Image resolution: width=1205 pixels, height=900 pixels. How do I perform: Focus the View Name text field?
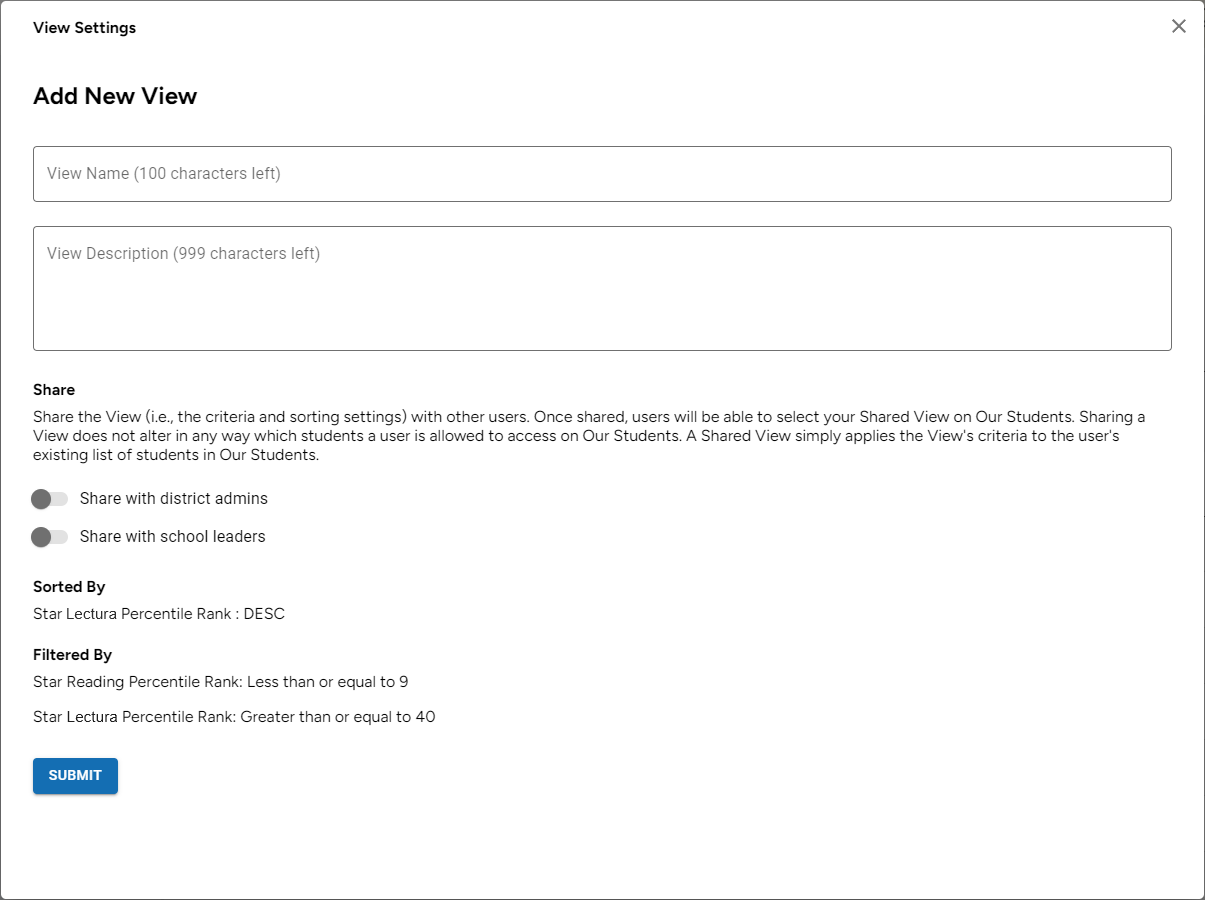tap(602, 174)
